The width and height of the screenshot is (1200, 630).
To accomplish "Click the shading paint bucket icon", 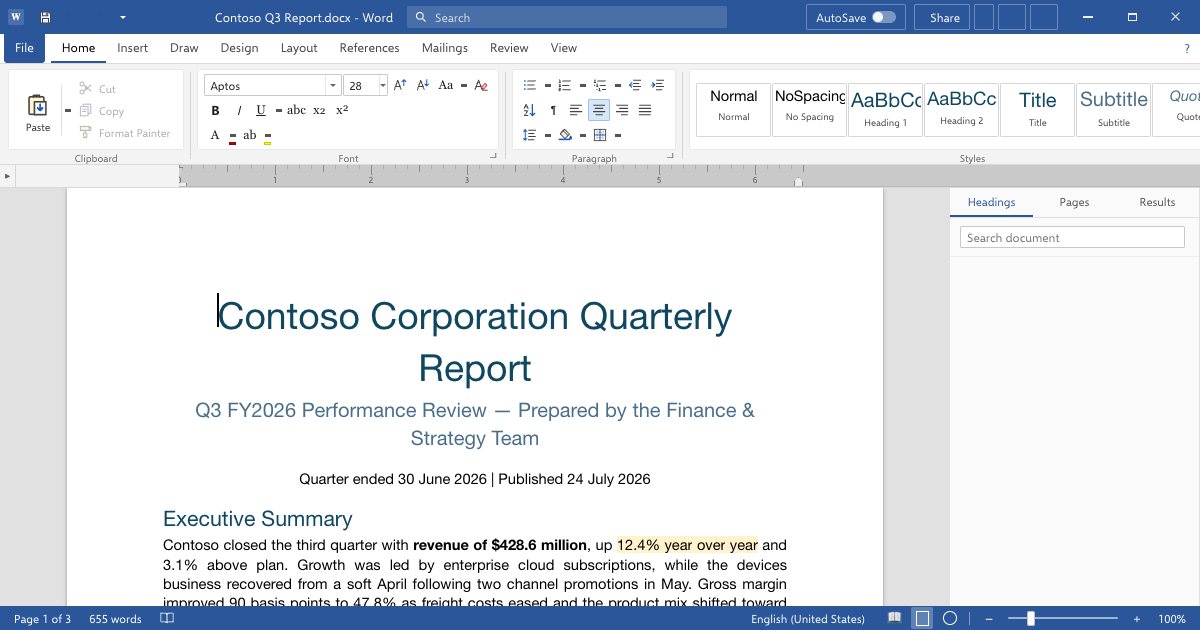I will [x=565, y=135].
